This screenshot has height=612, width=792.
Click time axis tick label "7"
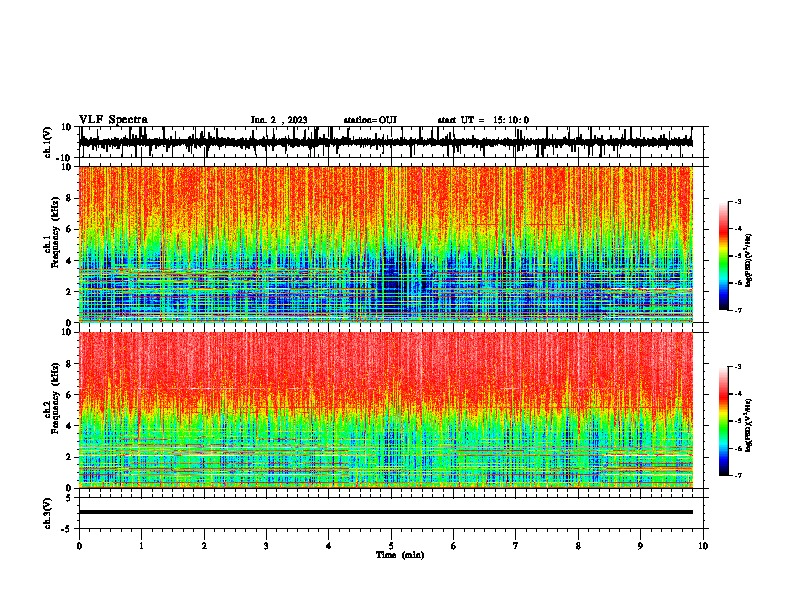pos(516,546)
